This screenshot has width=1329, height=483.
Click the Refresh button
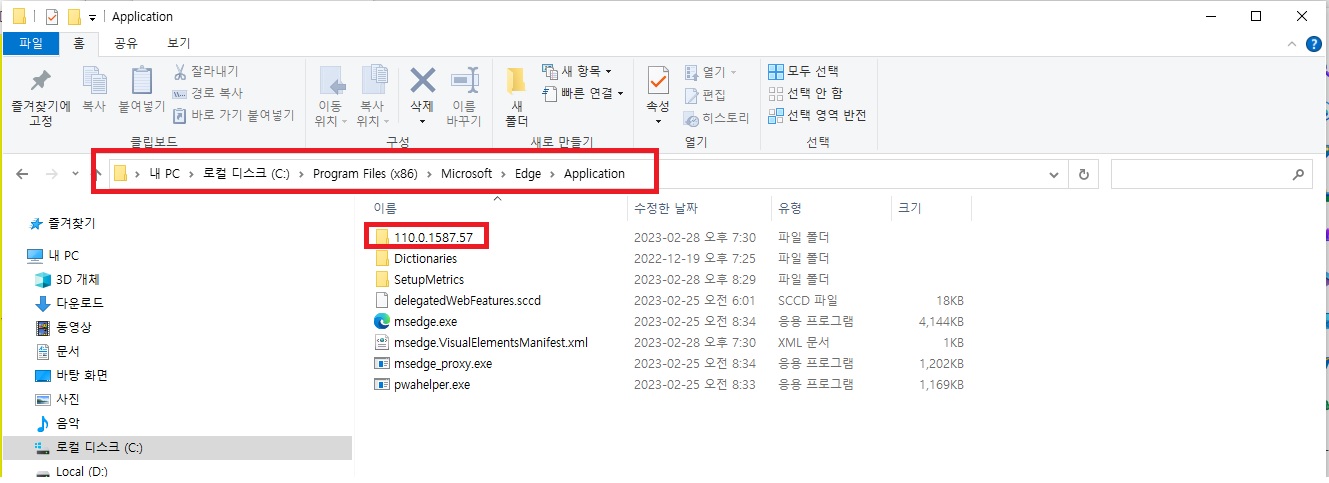coord(1084,174)
